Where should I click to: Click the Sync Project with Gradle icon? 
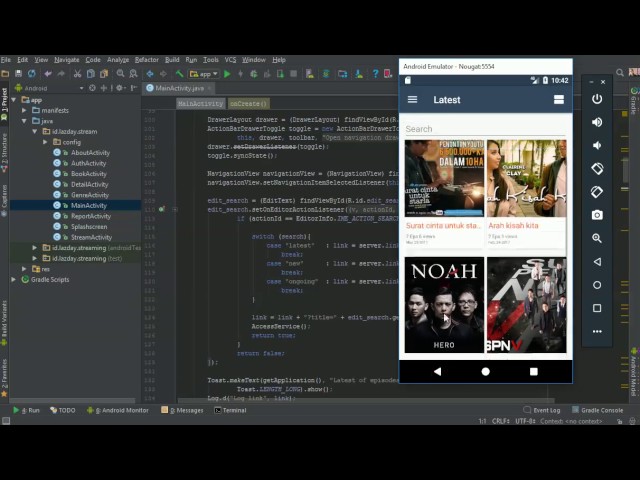coord(326,74)
